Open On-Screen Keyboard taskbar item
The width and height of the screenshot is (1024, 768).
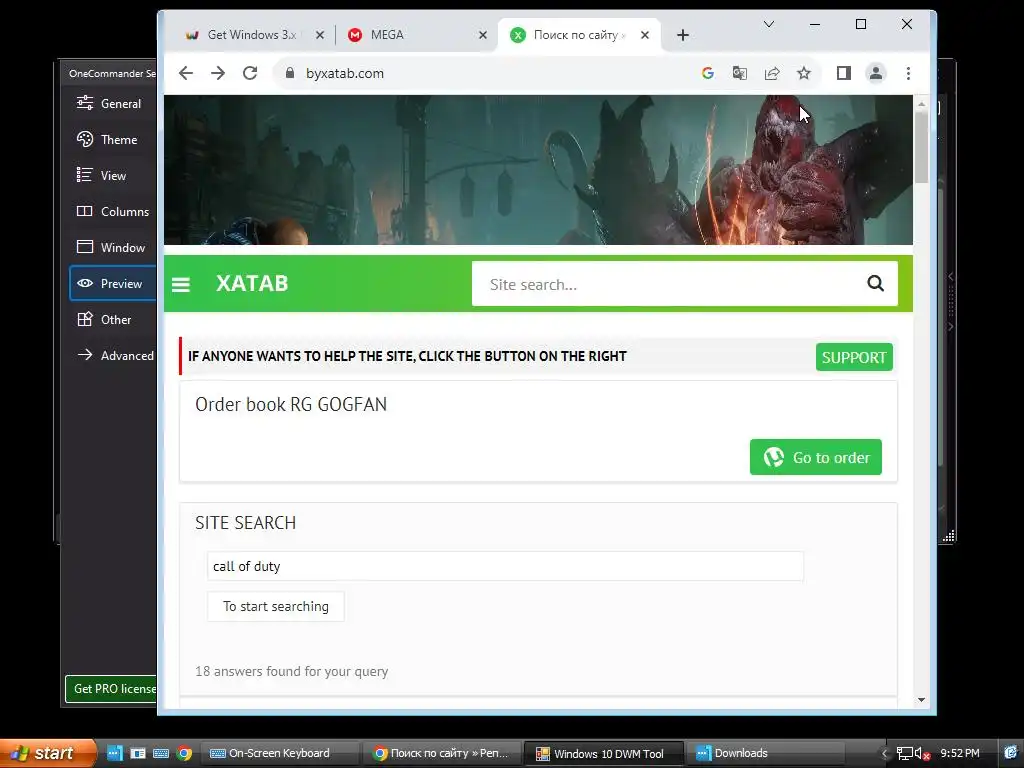click(x=278, y=754)
